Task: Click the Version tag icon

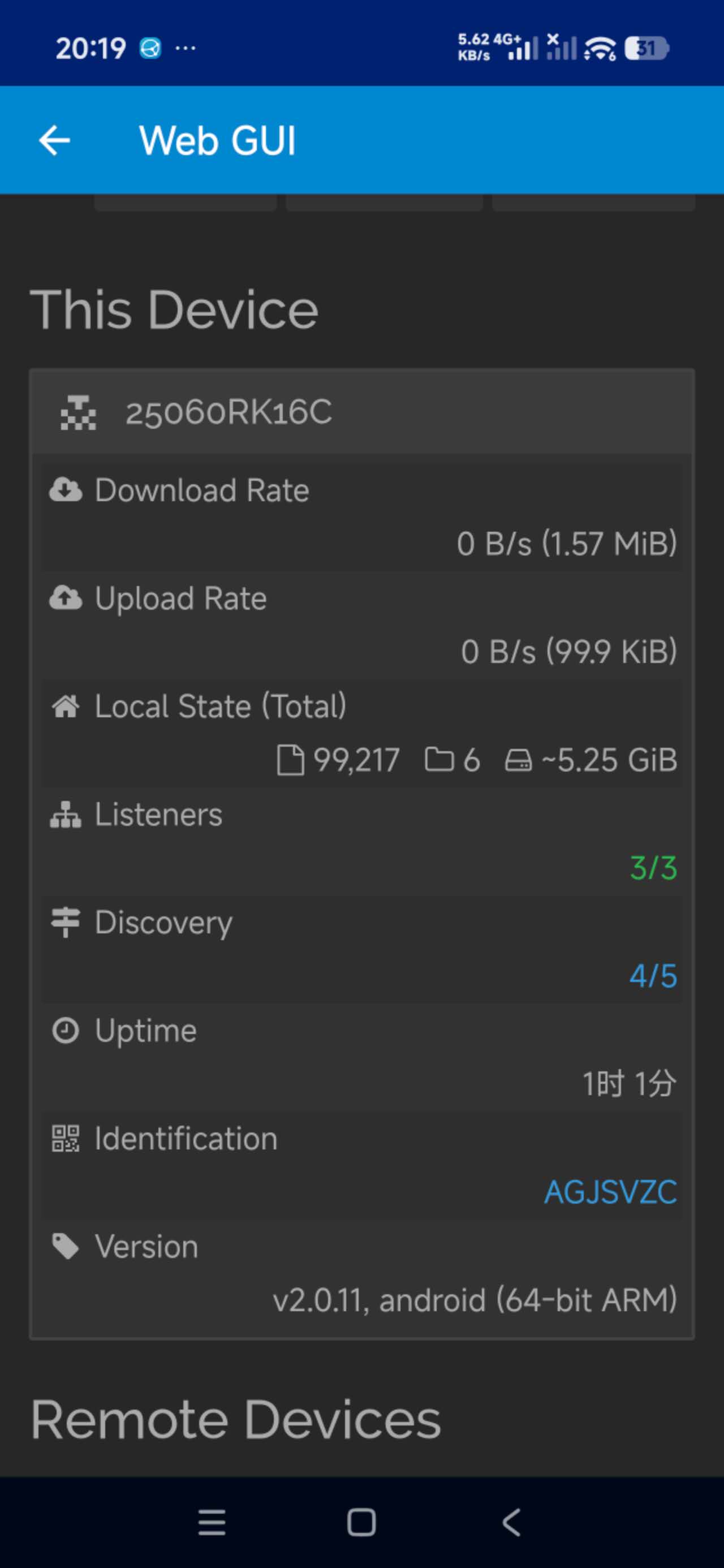Action: 66,1246
